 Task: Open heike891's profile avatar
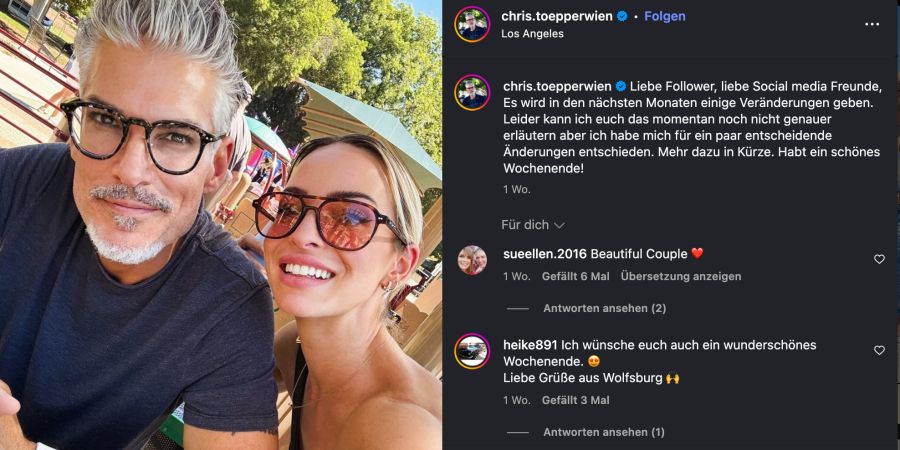coord(472,351)
